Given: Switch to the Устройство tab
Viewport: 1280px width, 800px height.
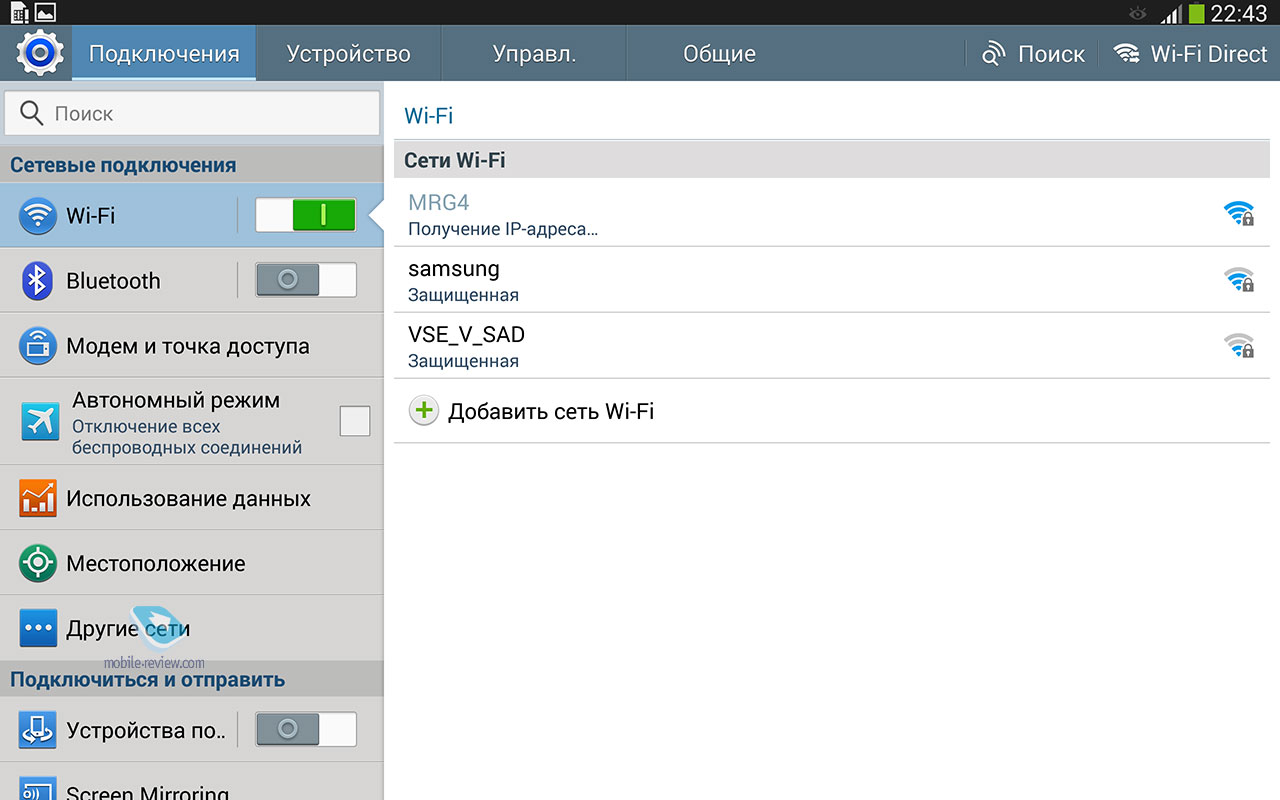Looking at the screenshot, I should 349,53.
